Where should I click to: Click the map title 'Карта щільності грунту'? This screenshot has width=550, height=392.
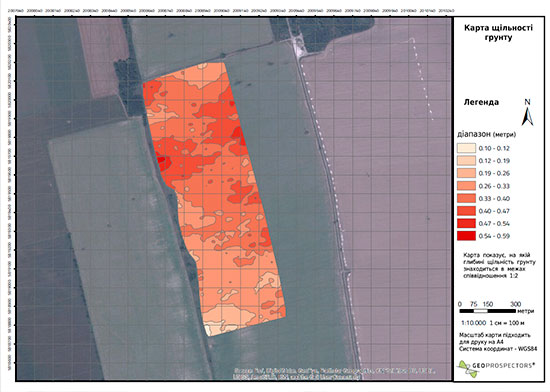pyautogui.click(x=498, y=32)
